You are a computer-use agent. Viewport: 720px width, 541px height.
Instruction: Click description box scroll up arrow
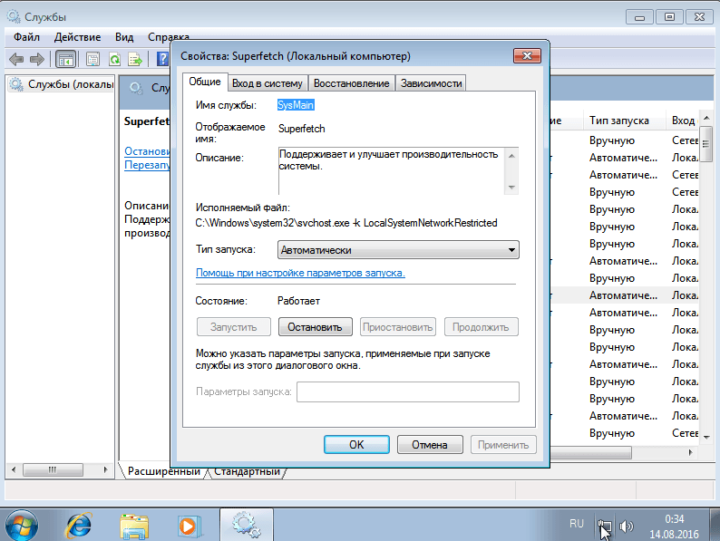coord(512,156)
